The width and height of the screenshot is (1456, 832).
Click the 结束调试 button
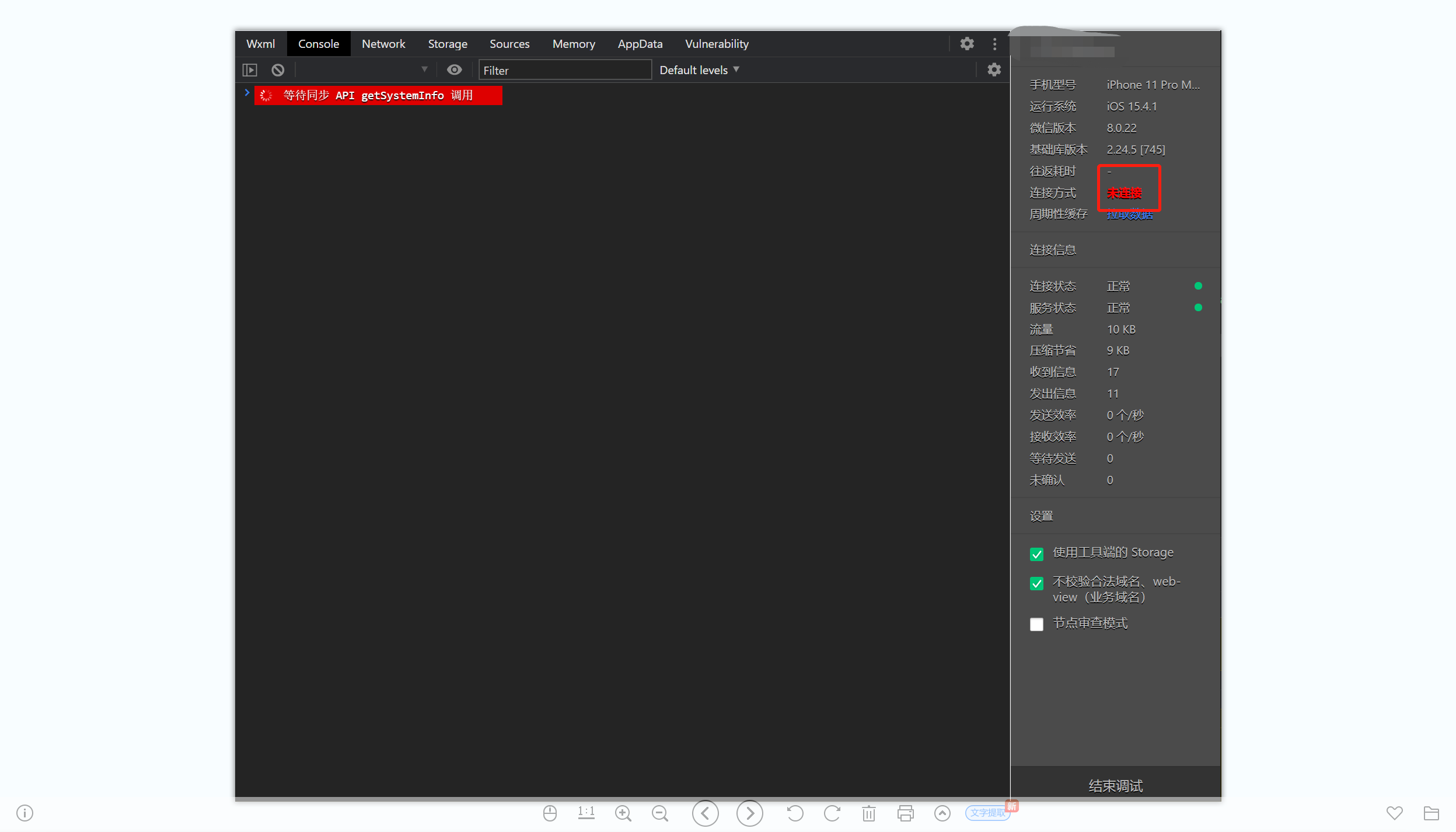coord(1115,786)
